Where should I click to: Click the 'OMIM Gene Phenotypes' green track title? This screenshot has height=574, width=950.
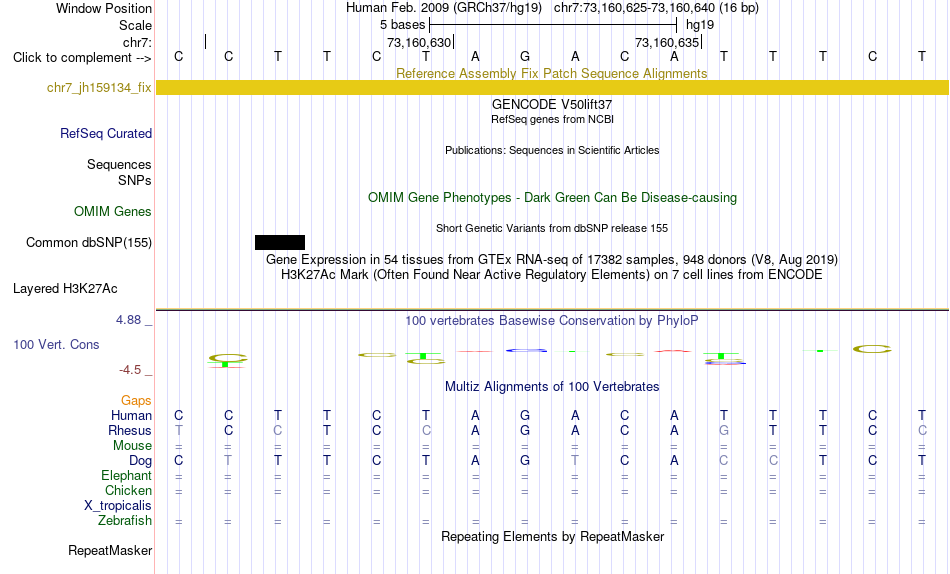552,198
